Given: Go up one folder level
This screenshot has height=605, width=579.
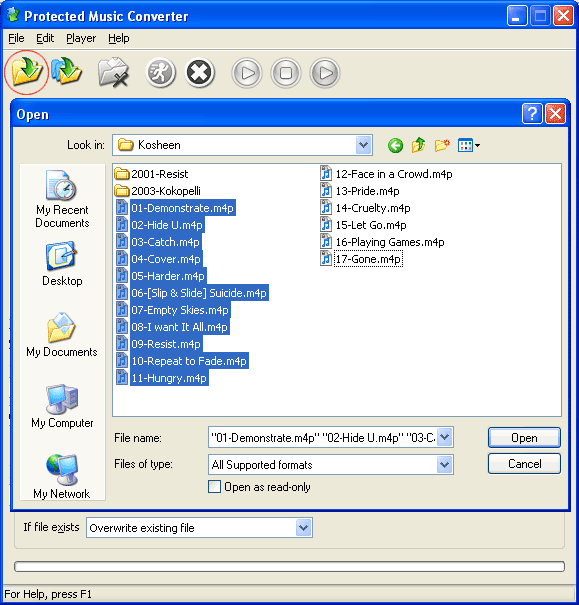Looking at the screenshot, I should point(419,145).
